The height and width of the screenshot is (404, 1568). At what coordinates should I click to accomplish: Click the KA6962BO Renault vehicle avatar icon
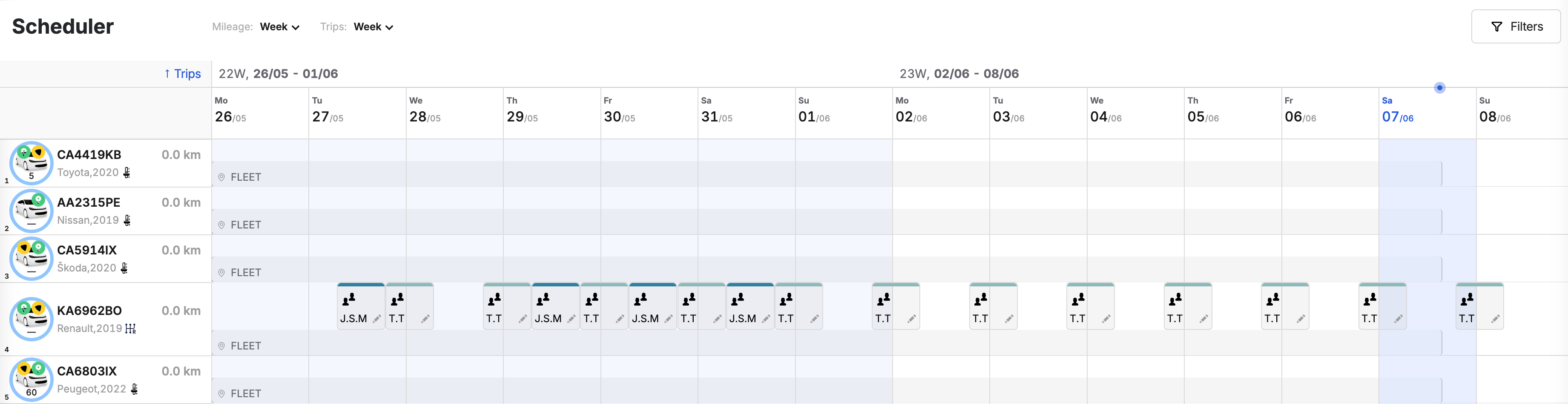click(31, 319)
